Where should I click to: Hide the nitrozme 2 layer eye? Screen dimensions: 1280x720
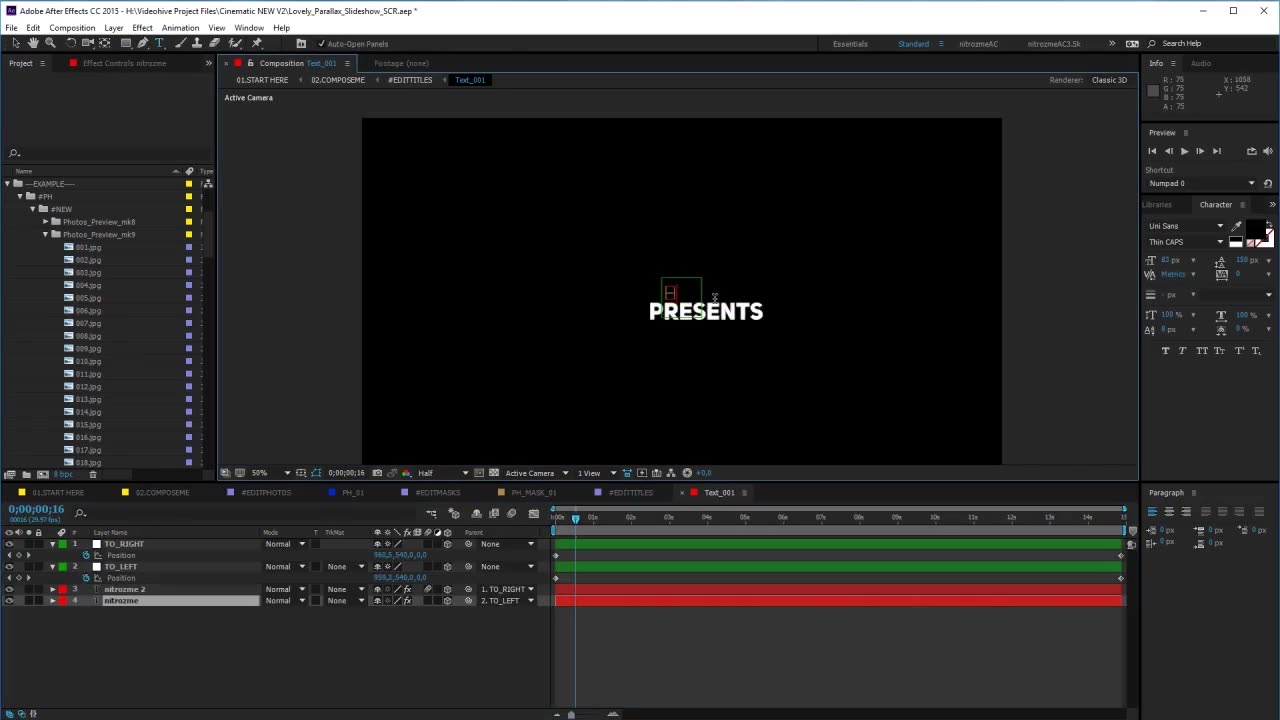point(9,590)
